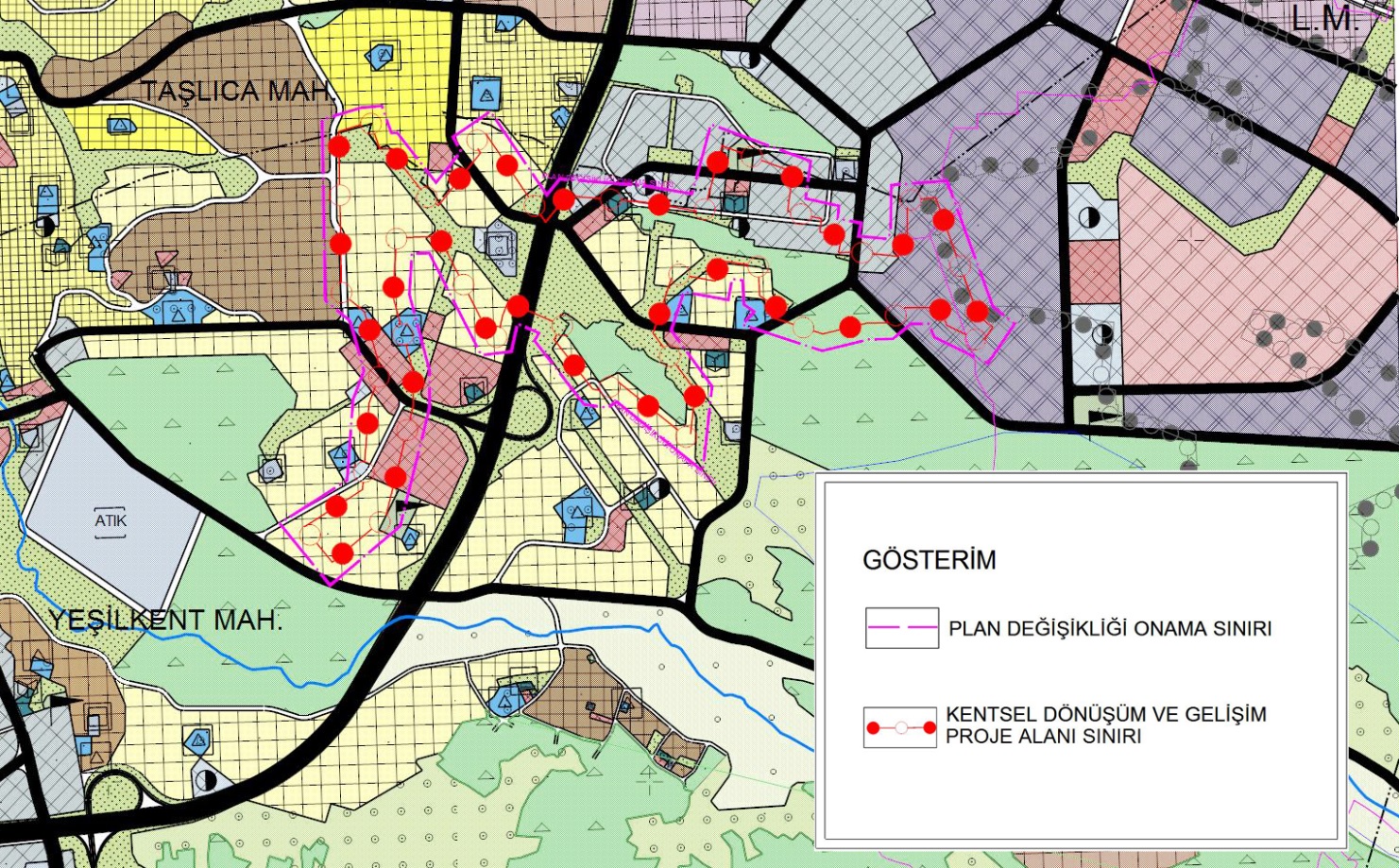1399x868 pixels.
Task: Click the red dotted line legend symbol
Action: pyautogui.click(x=900, y=728)
